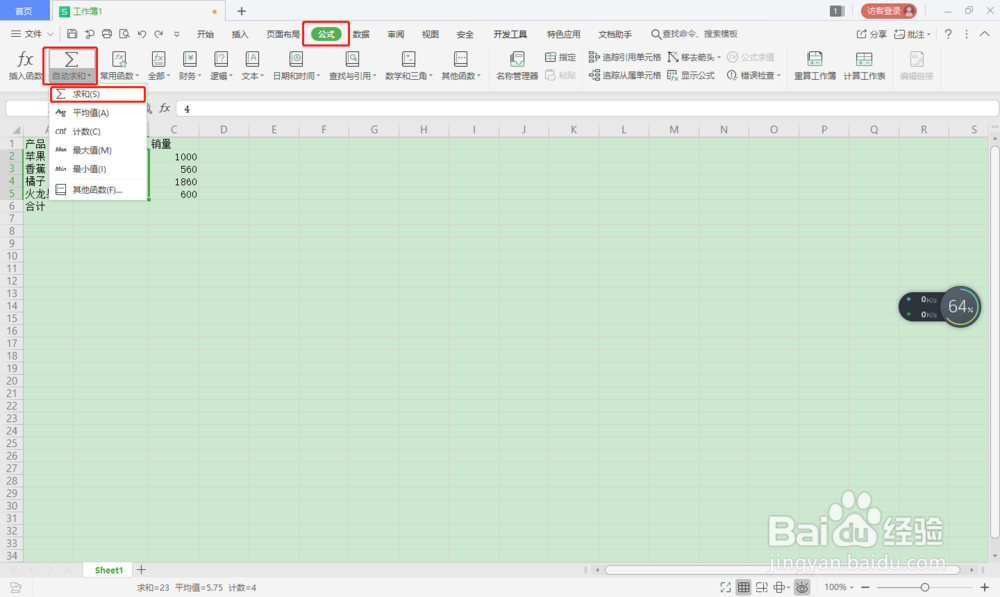Switch to the 页面布局 Page Layout tab
The image size is (1000, 597).
(x=283, y=34)
